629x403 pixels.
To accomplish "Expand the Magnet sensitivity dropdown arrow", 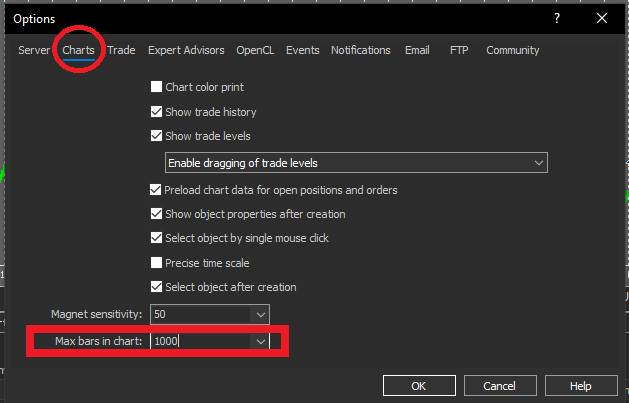I will (260, 315).
